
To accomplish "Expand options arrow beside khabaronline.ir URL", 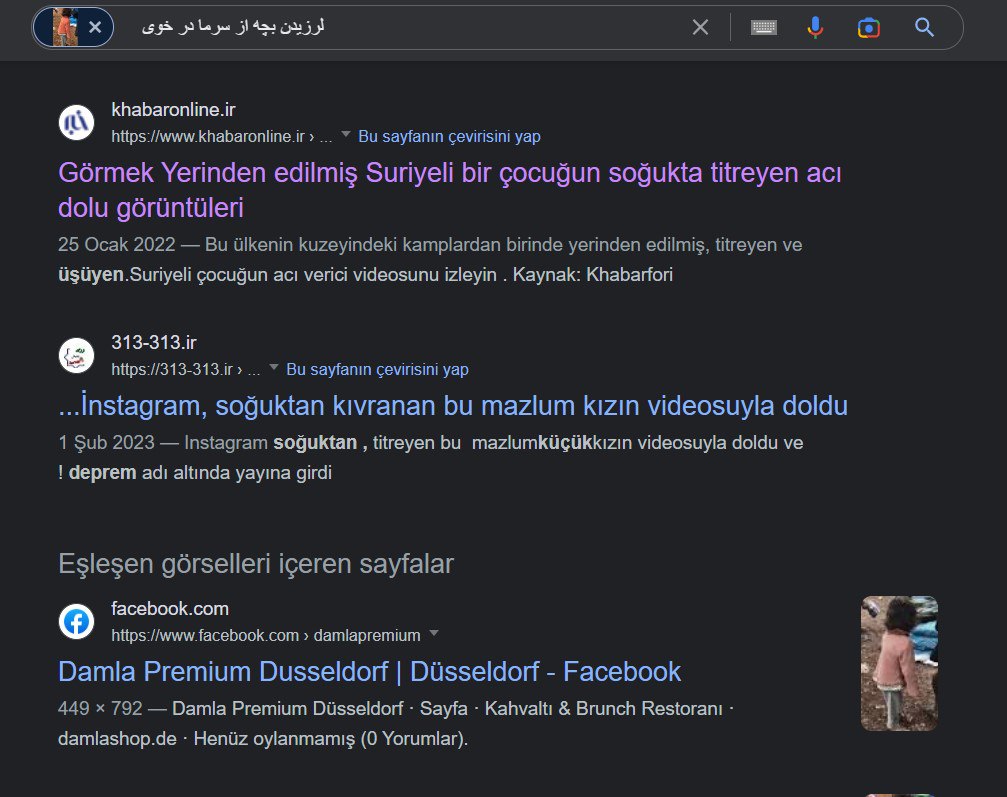I will [x=346, y=135].
